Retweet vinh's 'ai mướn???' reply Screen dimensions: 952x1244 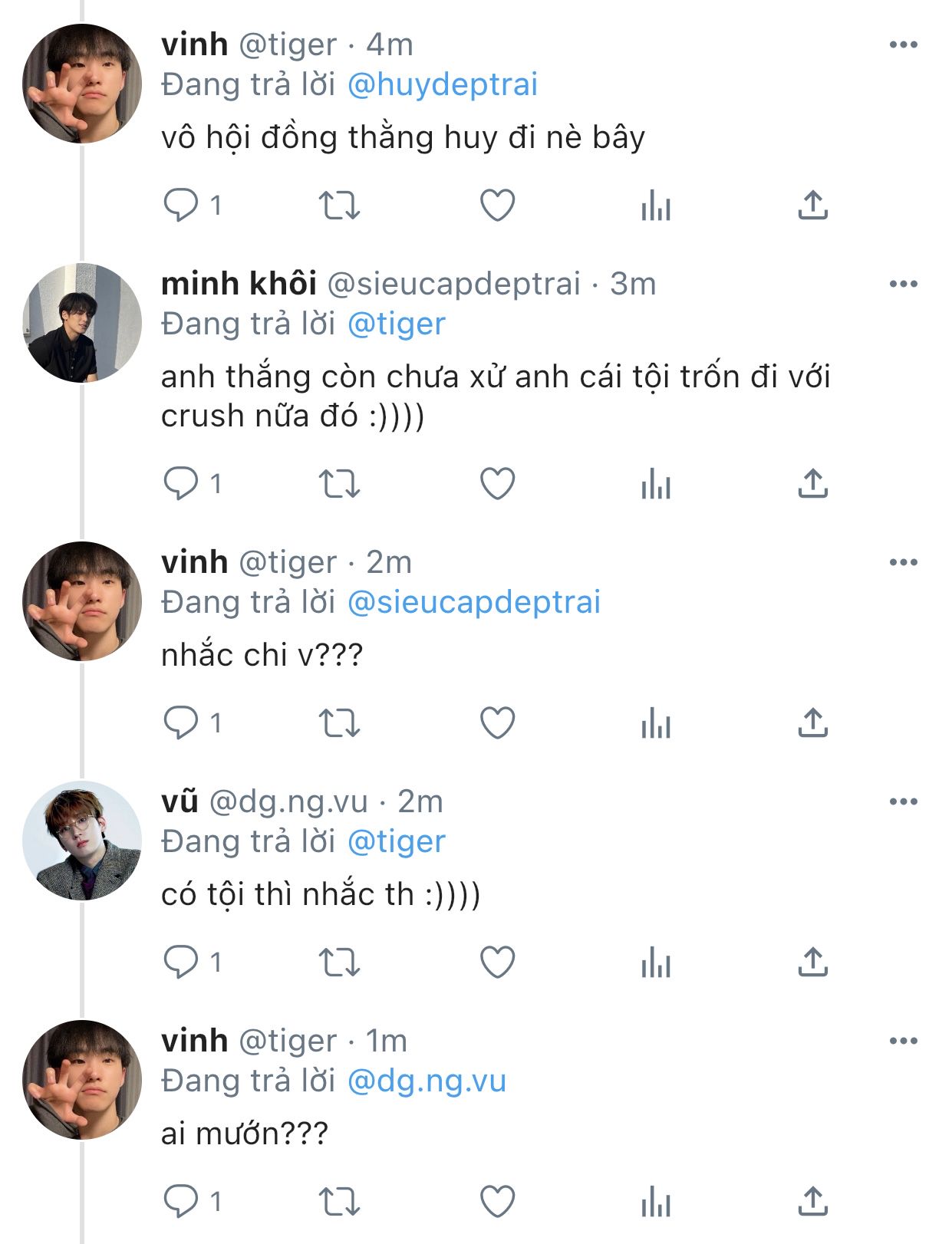tap(338, 1201)
